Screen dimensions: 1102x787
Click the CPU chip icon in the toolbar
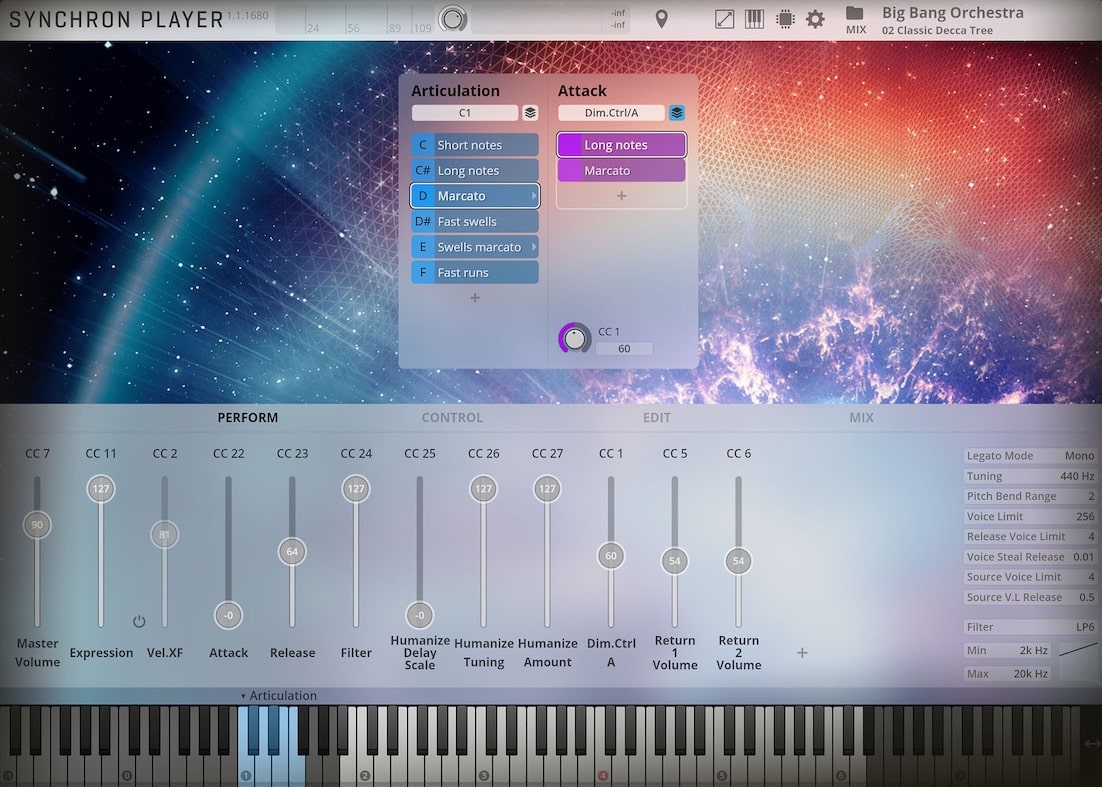(x=784, y=18)
